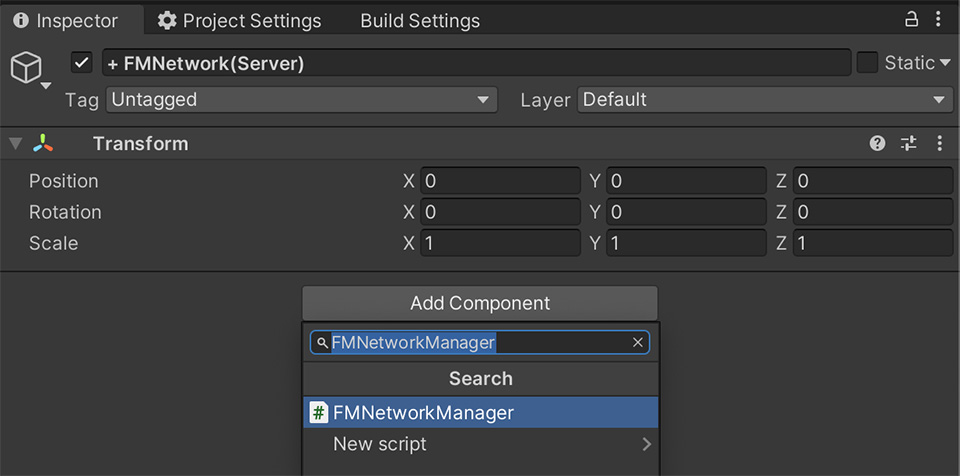The width and height of the screenshot is (960, 476).
Task: Switch to the Project Settings tab
Action: point(240,21)
